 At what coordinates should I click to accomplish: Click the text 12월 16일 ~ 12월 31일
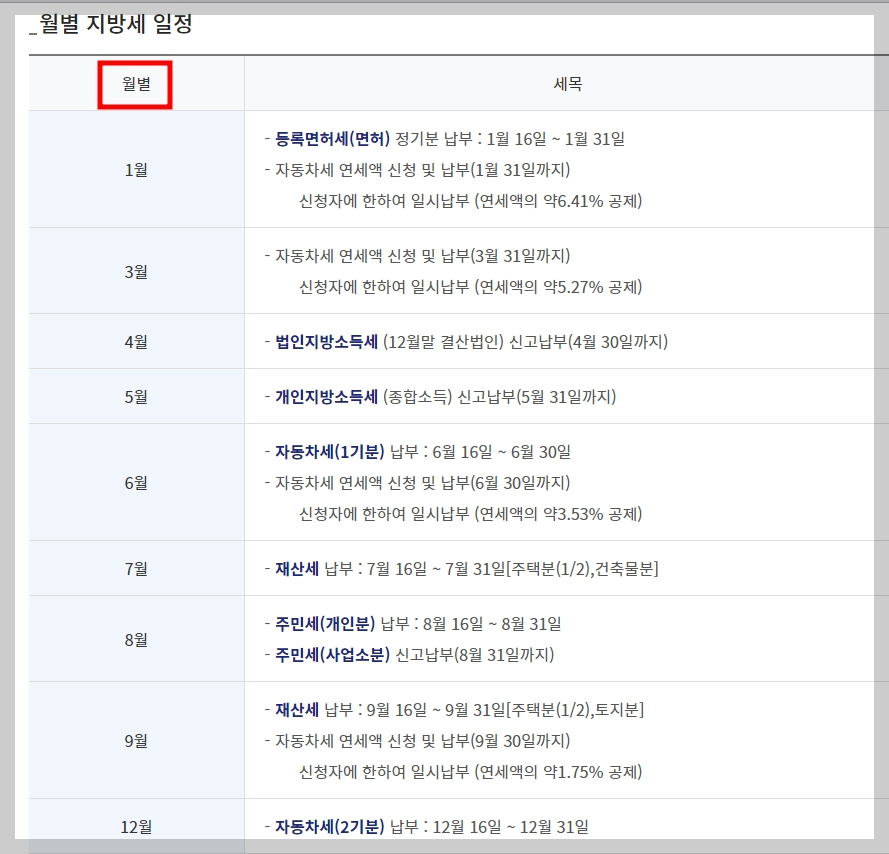511,827
